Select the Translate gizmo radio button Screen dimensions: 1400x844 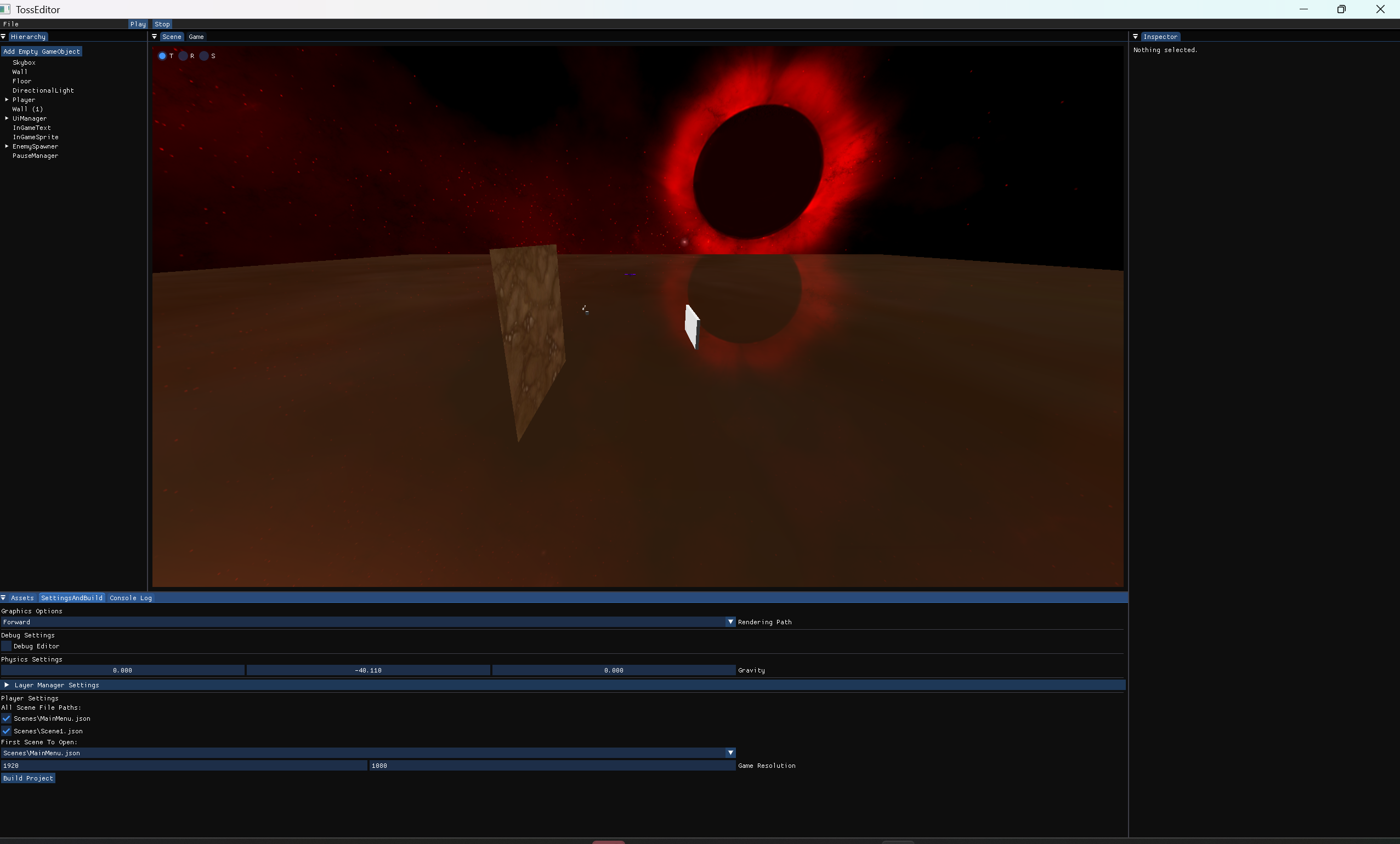pos(162,56)
